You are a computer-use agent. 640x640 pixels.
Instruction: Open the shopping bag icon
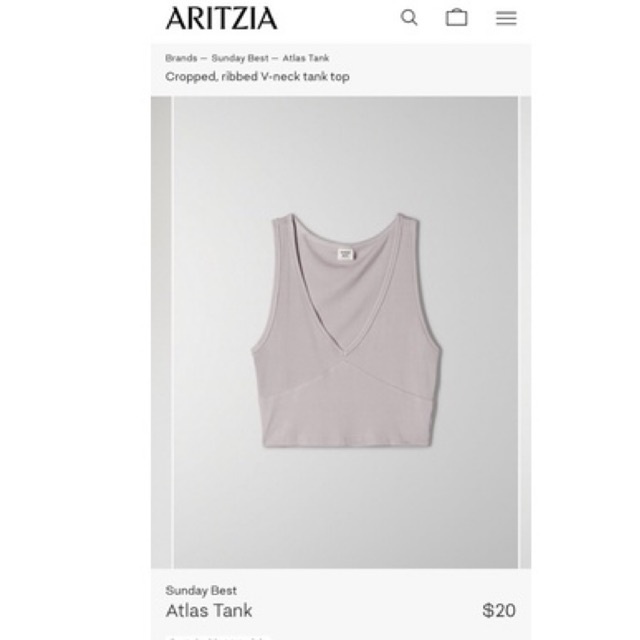[456, 18]
